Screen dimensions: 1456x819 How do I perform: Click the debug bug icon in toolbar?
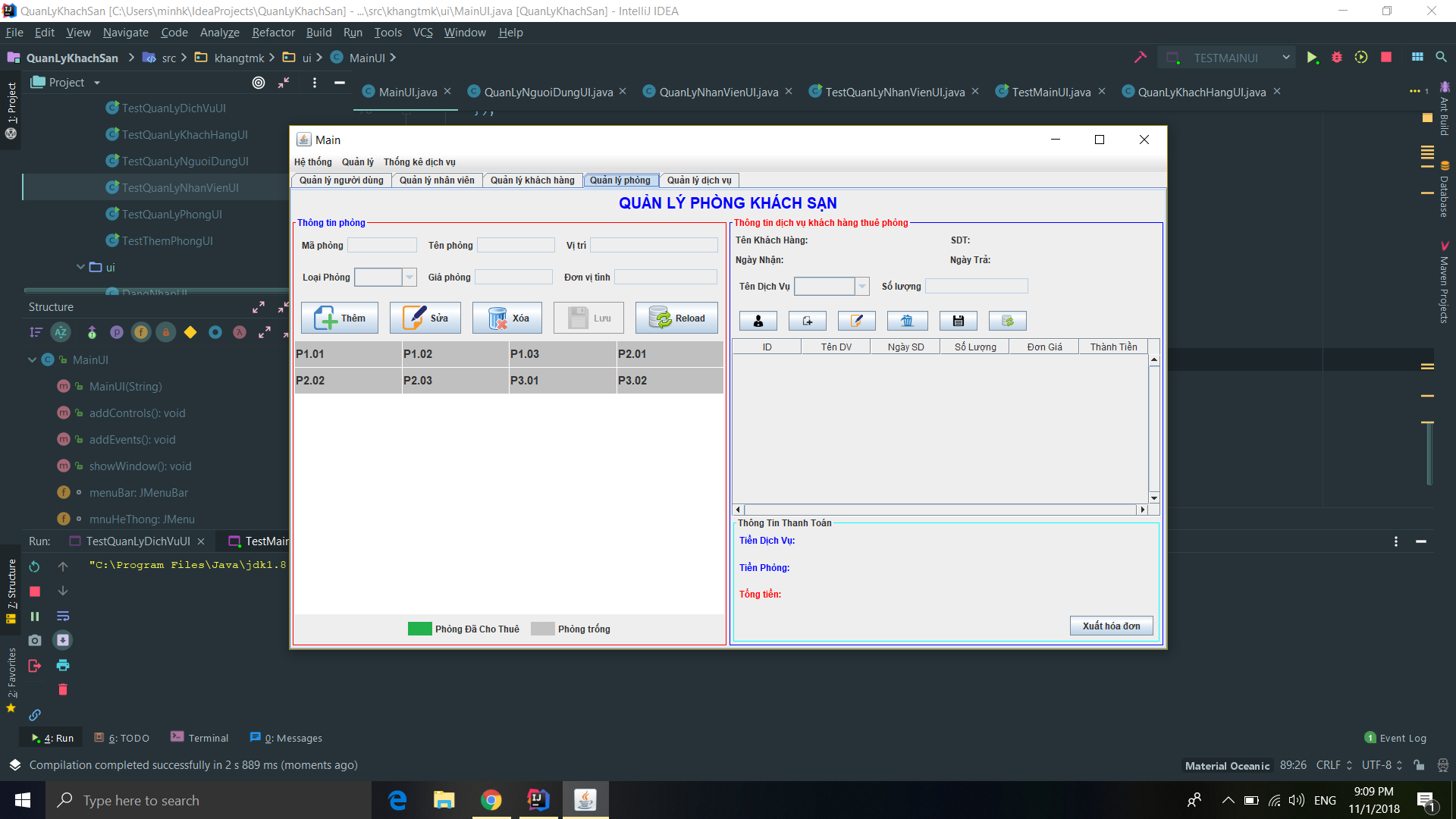point(1337,58)
